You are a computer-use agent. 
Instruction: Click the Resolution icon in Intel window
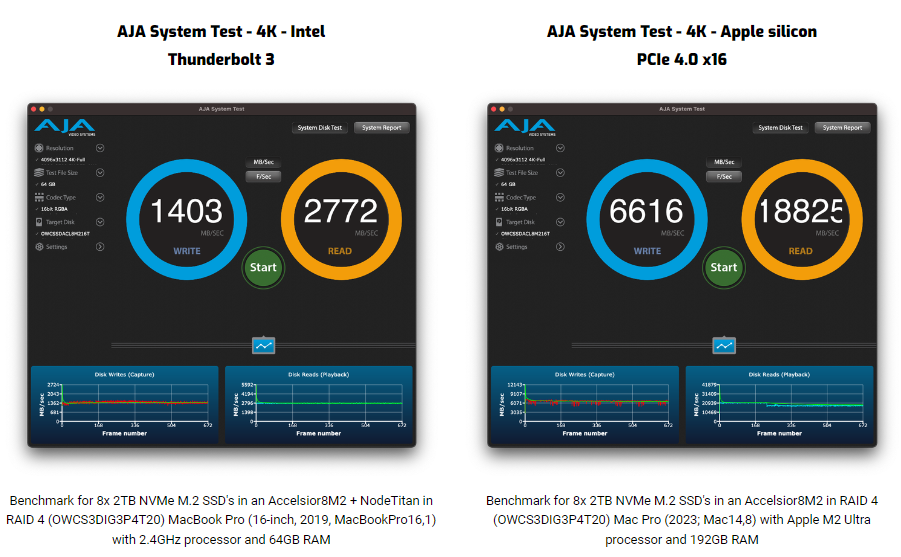click(39, 148)
